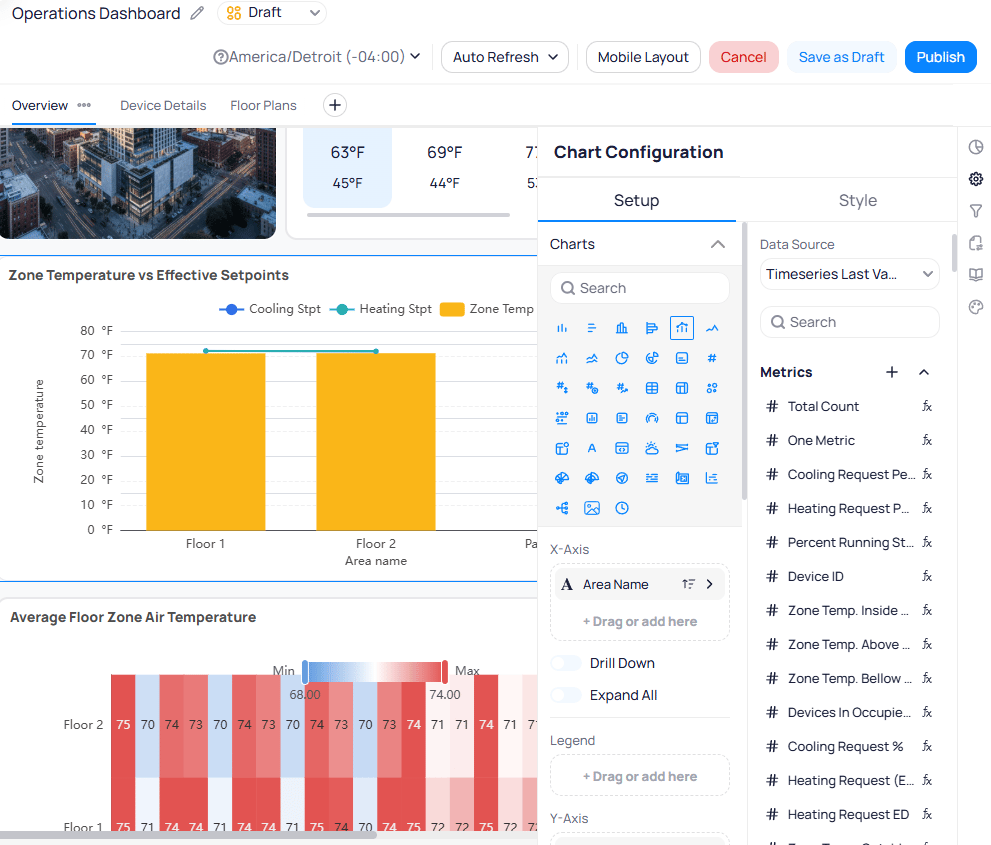The height and width of the screenshot is (845, 991).
Task: Switch to the Floor Plans tab
Action: [x=264, y=106]
